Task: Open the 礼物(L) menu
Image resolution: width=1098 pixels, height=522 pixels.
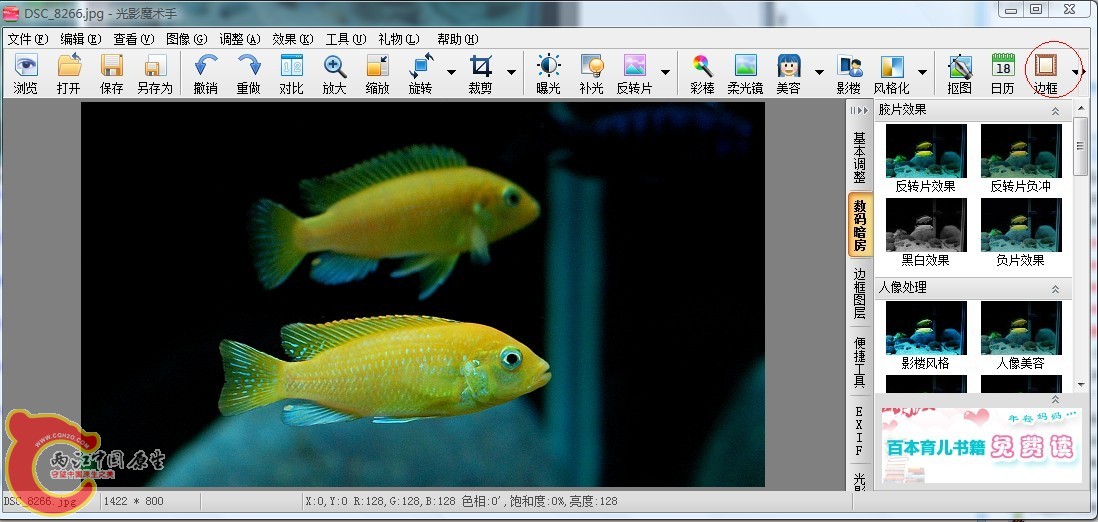Action: [x=398, y=39]
